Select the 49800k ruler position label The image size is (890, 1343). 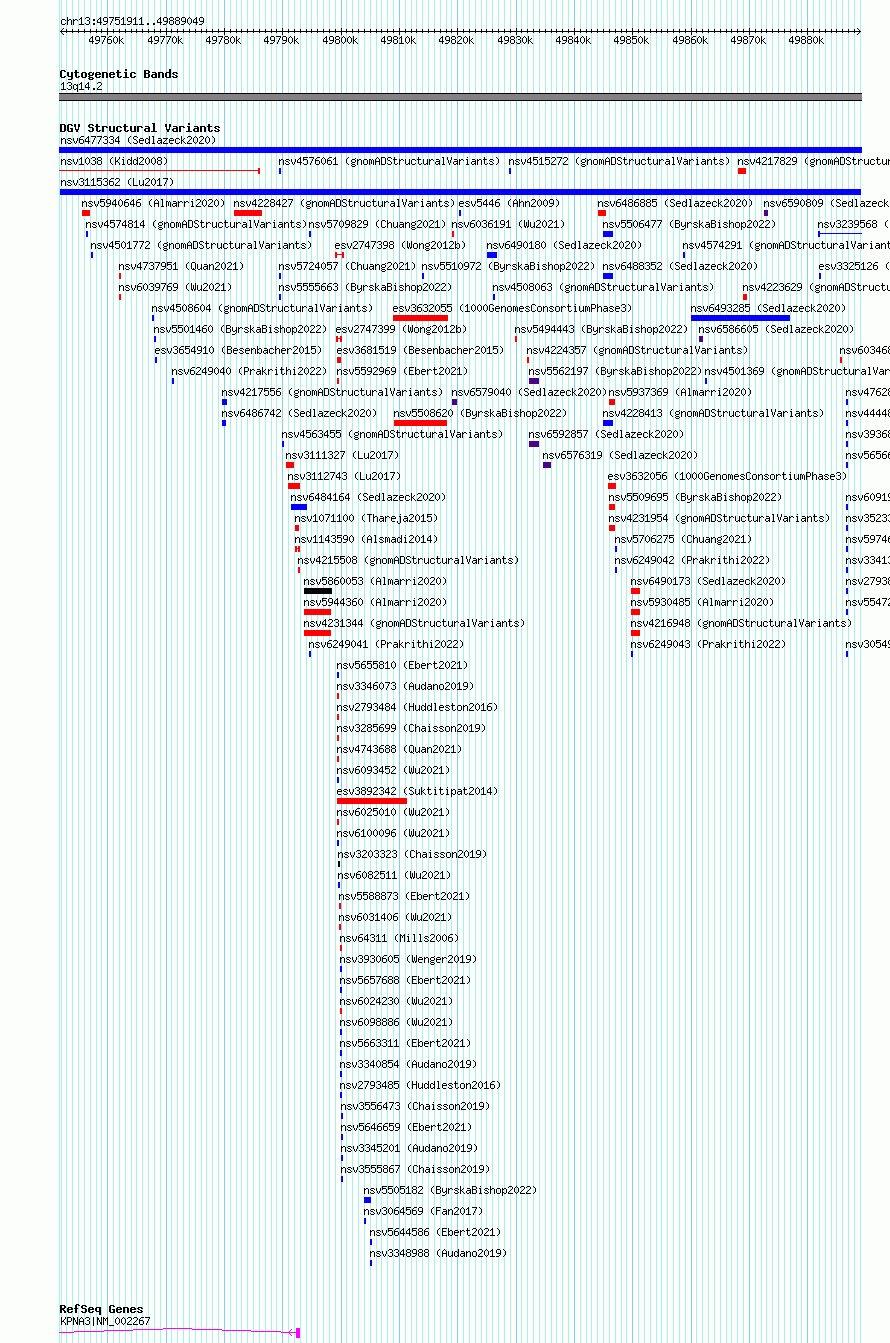coord(340,40)
